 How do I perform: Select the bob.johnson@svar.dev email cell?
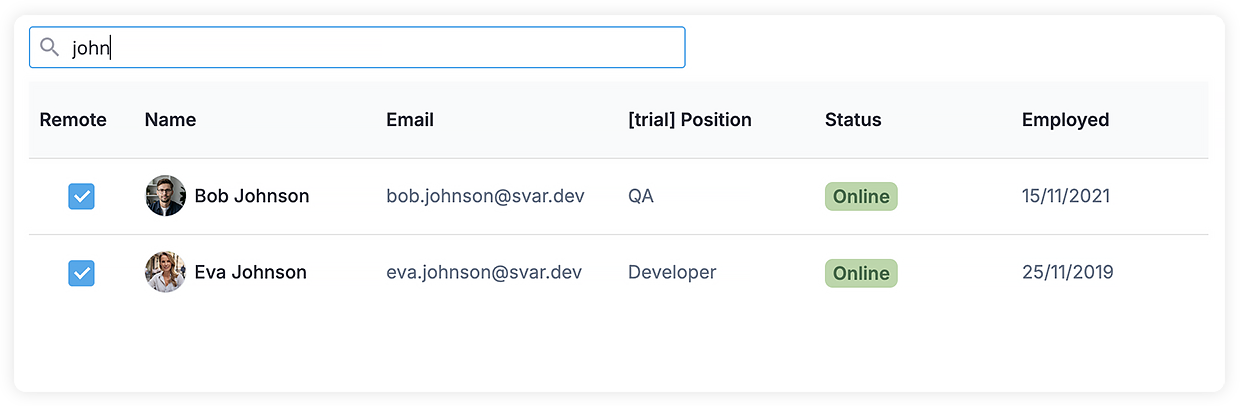click(x=497, y=196)
